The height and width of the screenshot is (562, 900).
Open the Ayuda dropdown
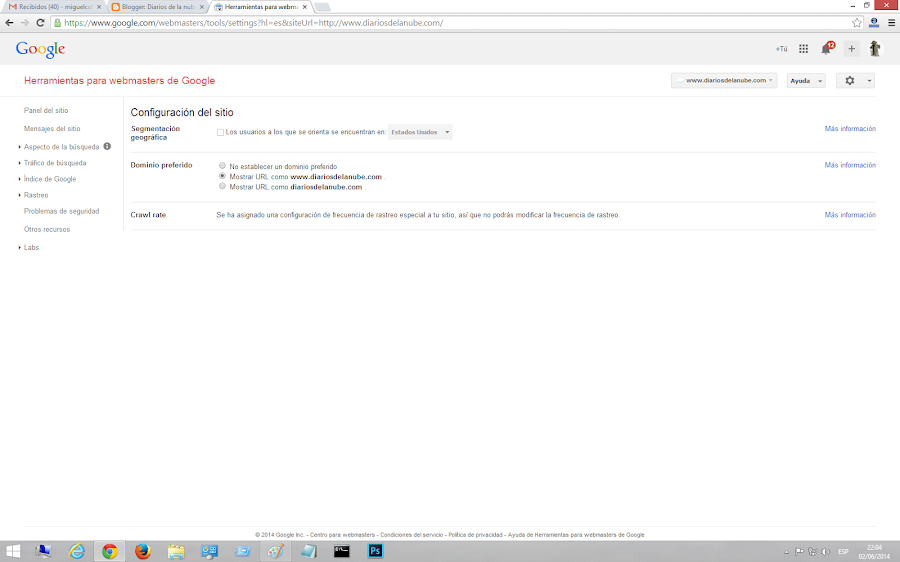click(806, 80)
